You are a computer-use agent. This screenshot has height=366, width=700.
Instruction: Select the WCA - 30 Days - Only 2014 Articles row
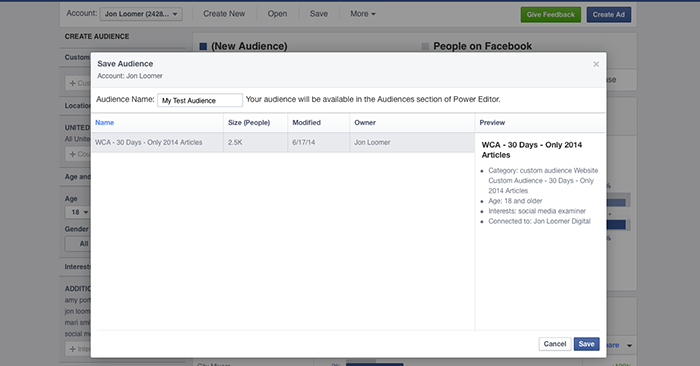click(283, 142)
